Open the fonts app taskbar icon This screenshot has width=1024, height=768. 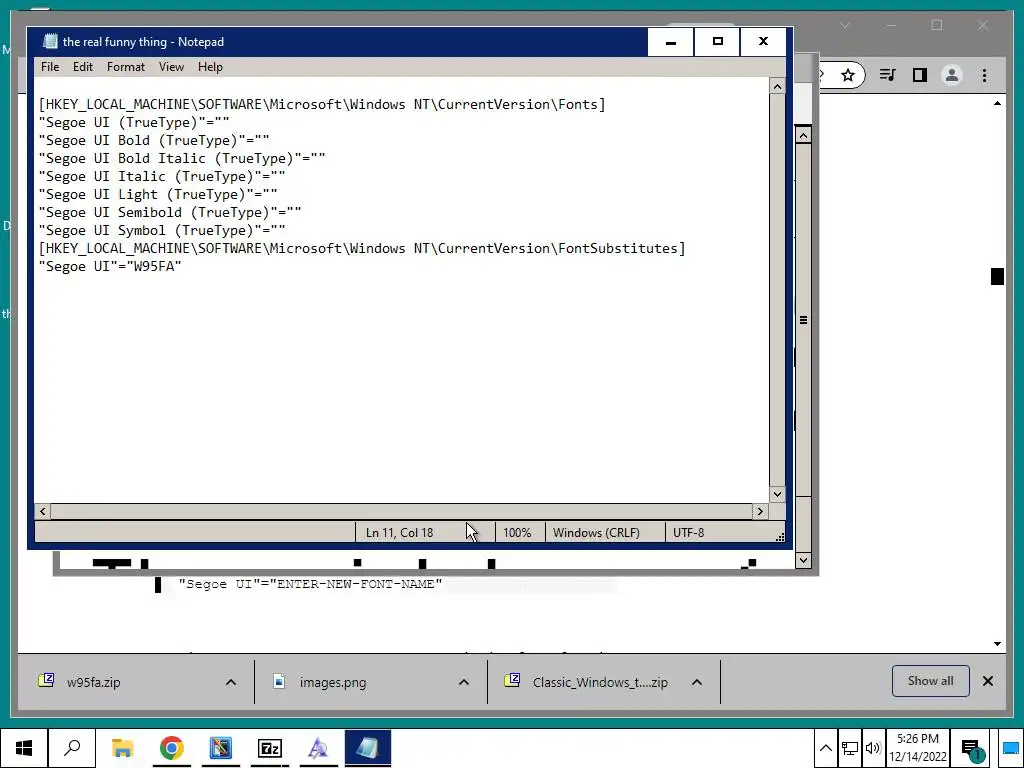[318, 748]
